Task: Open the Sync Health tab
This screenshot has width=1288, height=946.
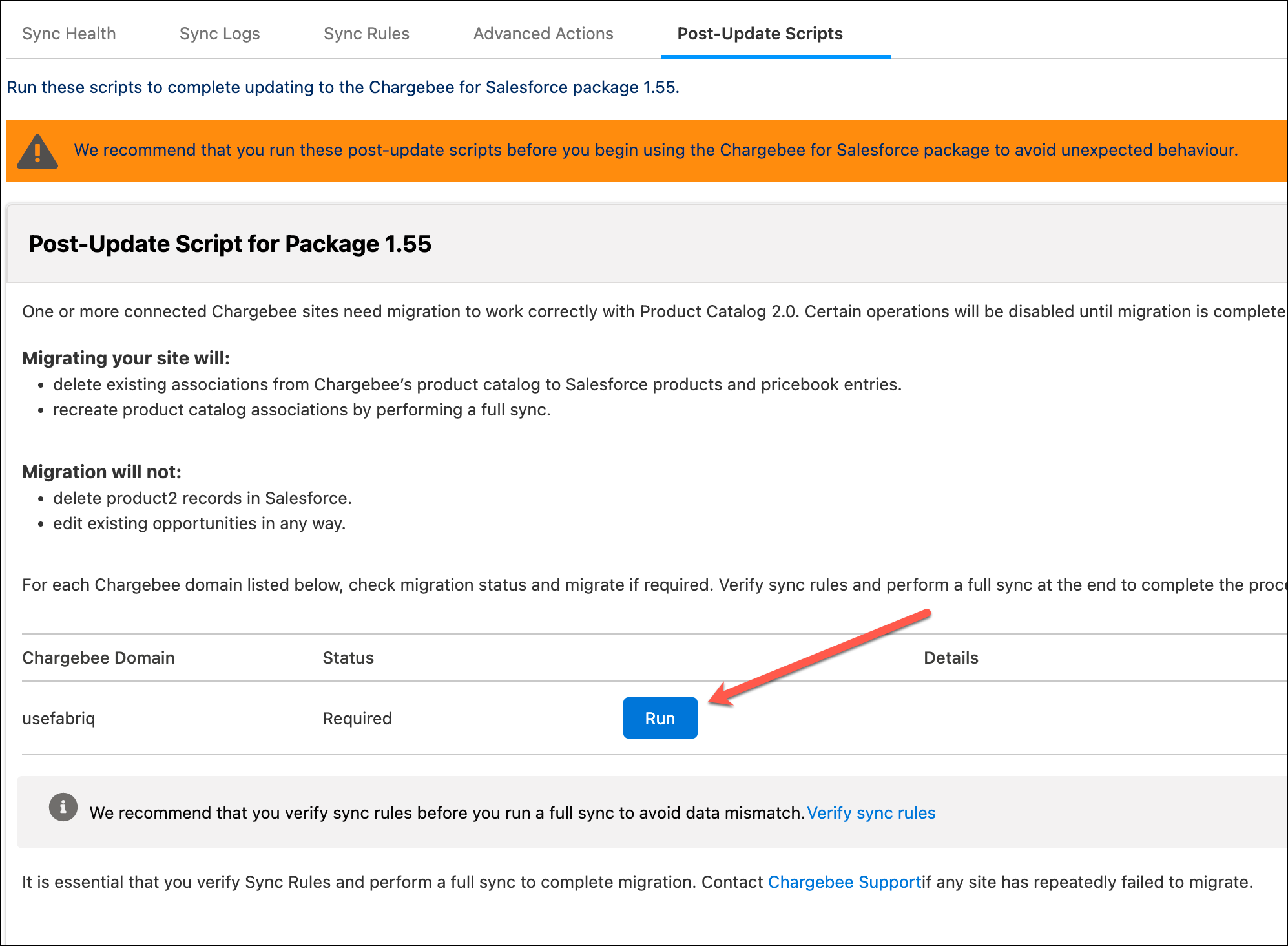Action: pyautogui.click(x=69, y=34)
